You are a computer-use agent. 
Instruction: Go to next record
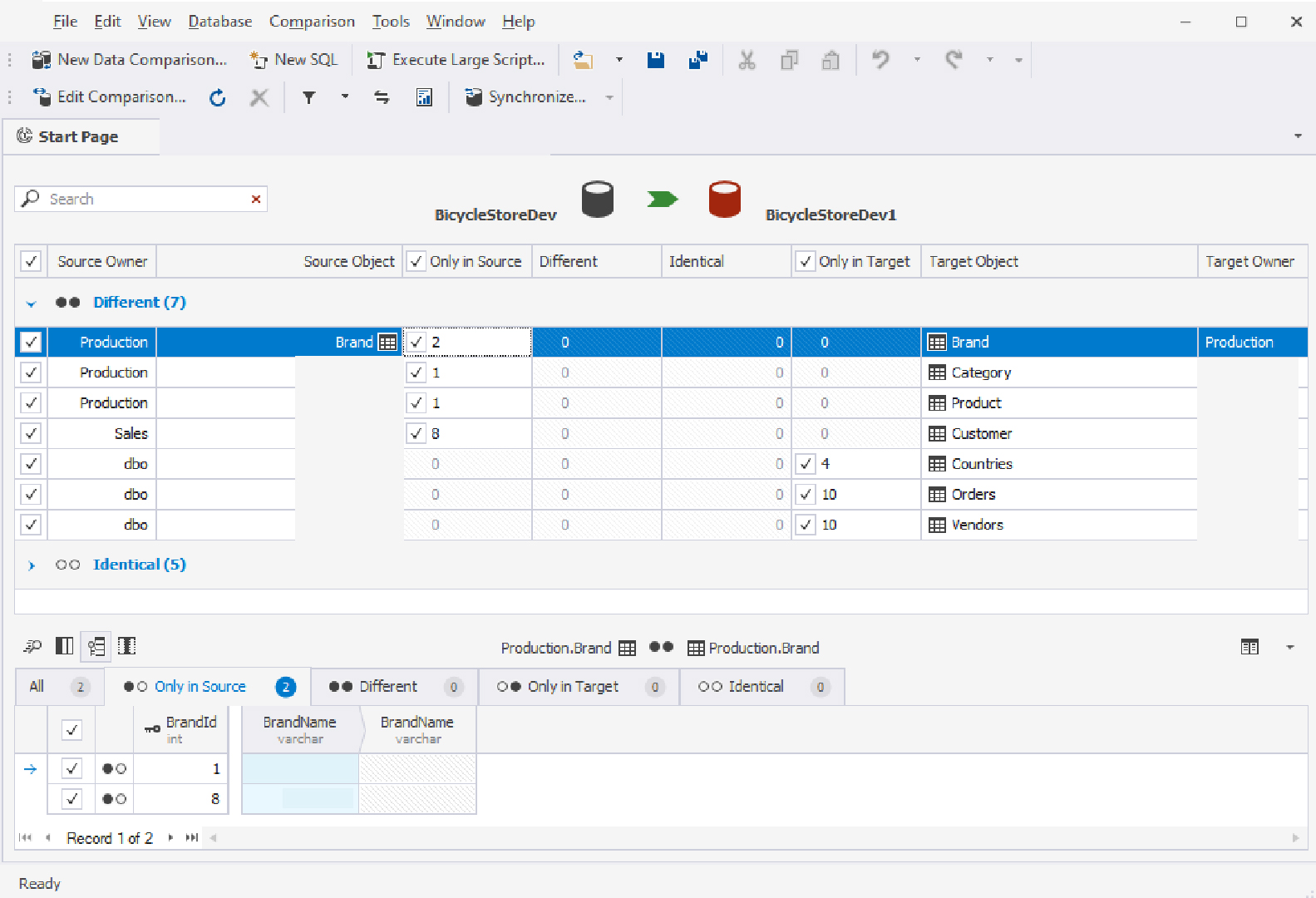click(170, 837)
